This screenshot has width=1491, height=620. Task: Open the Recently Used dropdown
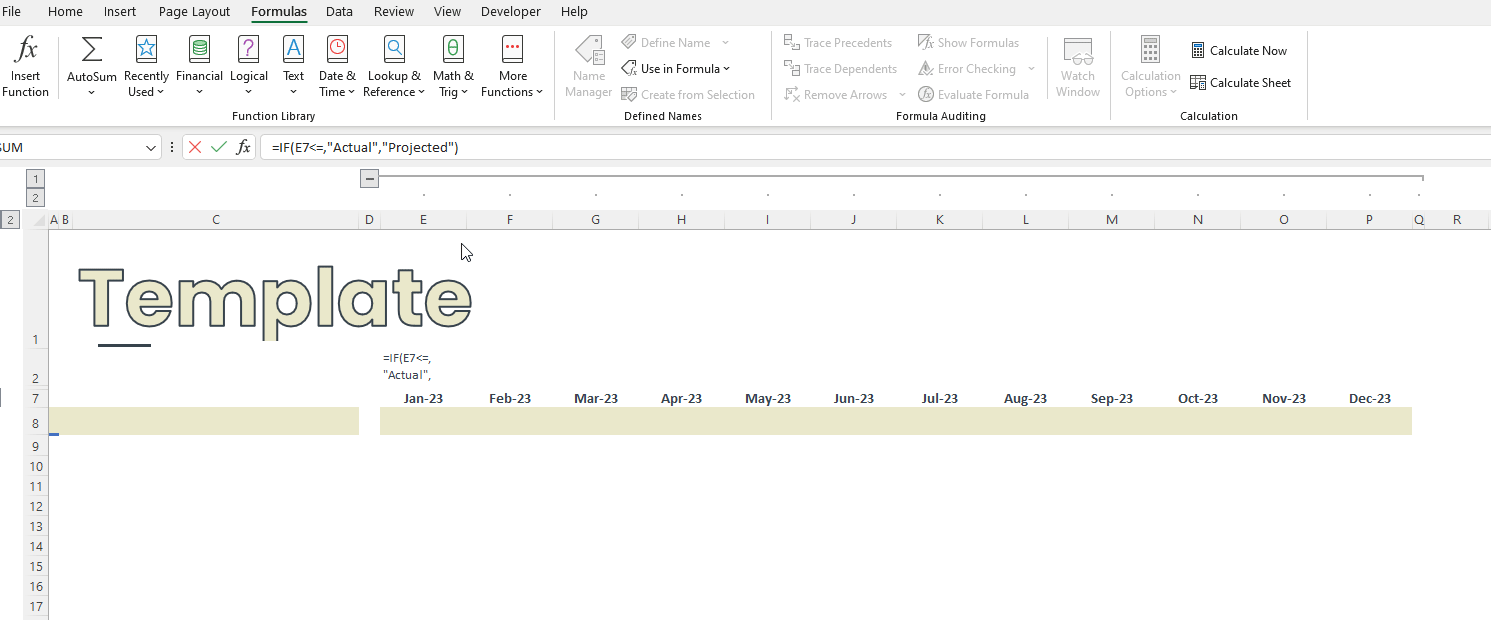[146, 65]
